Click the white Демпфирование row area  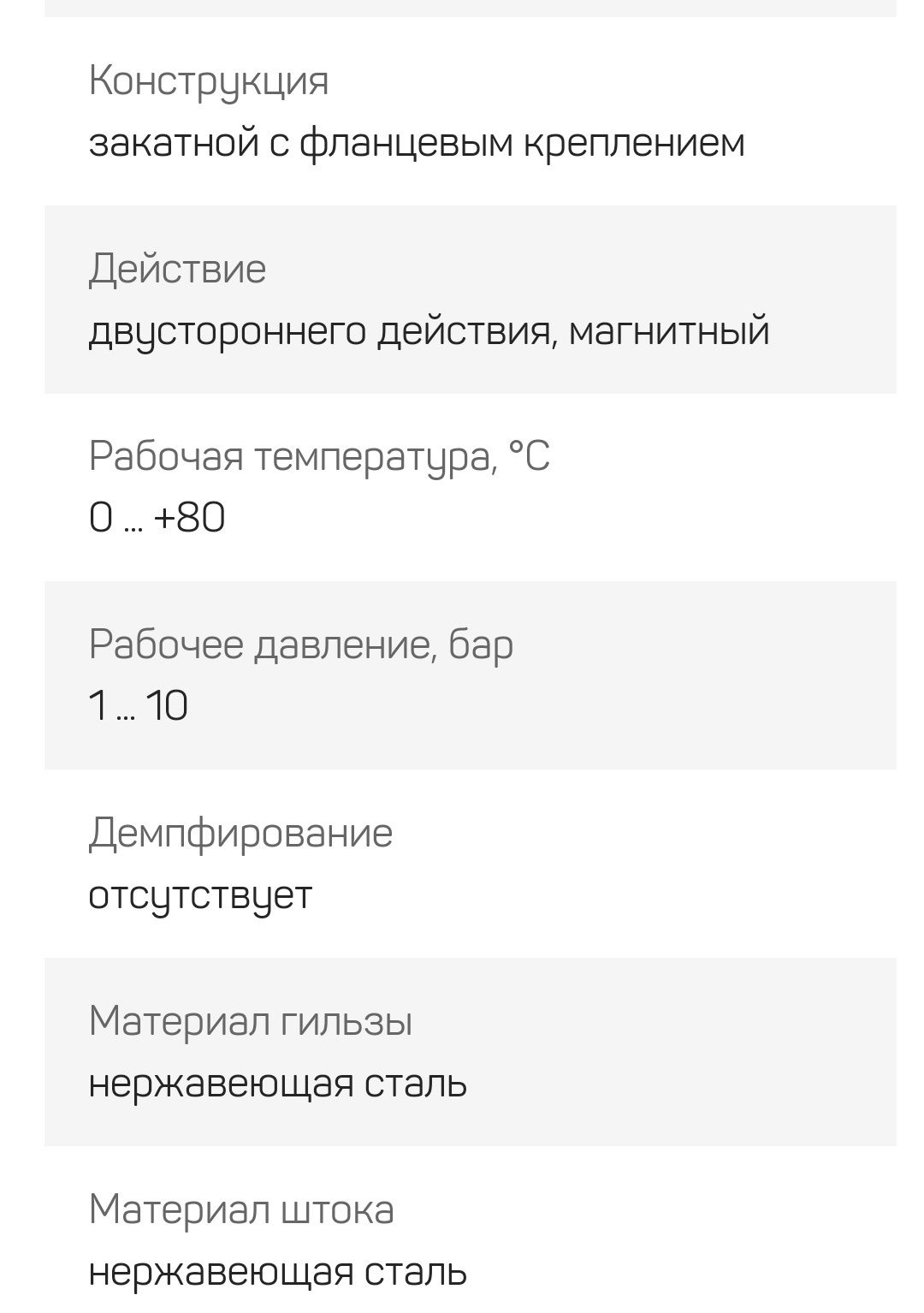tap(471, 864)
